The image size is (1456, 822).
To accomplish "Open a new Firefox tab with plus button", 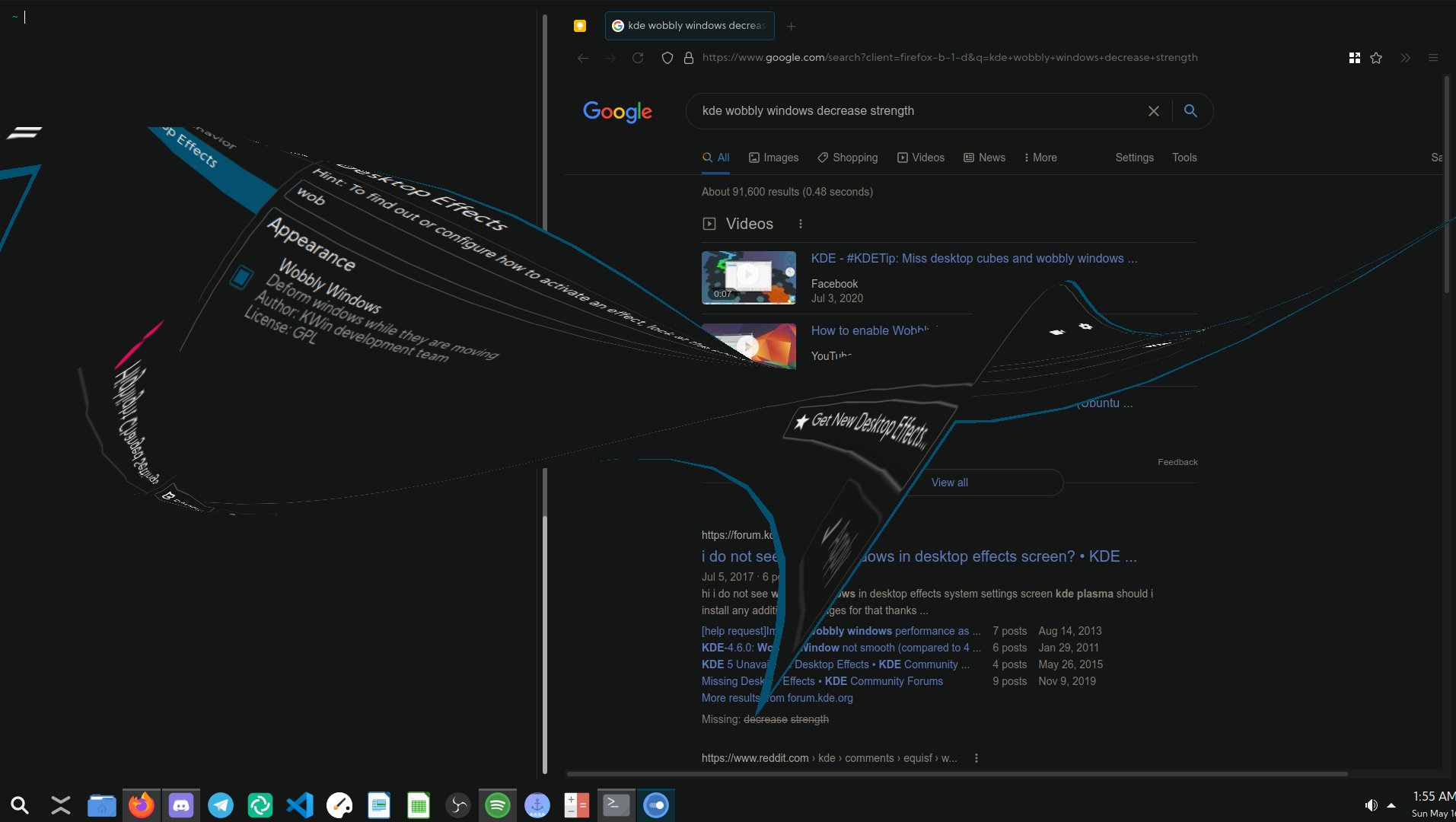I will tap(792, 26).
